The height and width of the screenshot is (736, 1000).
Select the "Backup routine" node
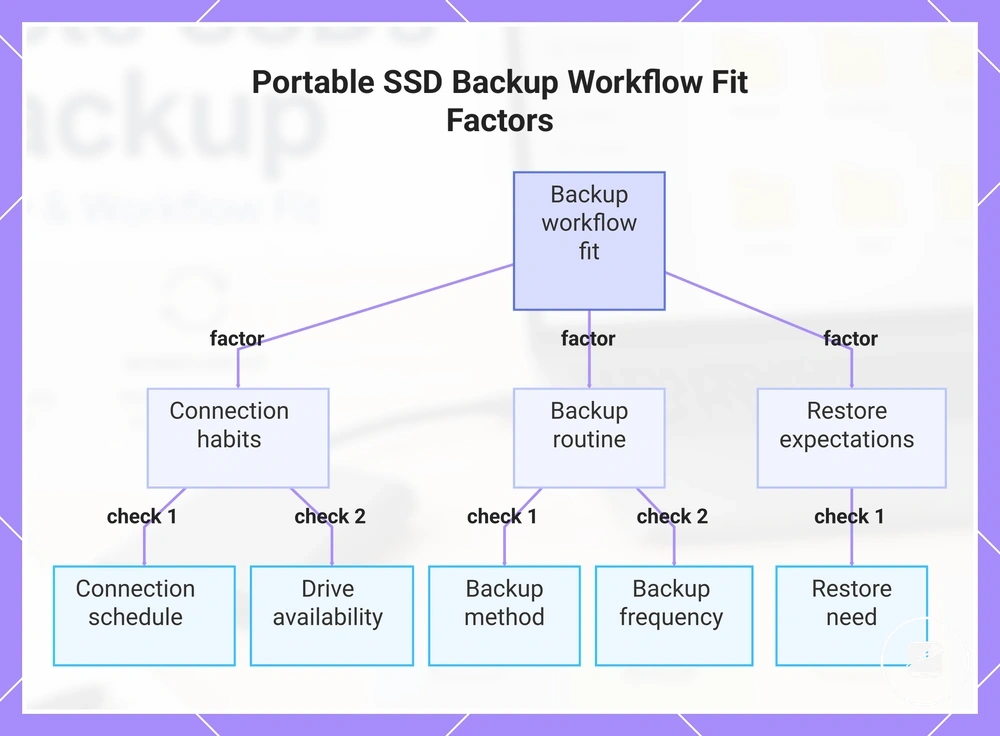[589, 438]
